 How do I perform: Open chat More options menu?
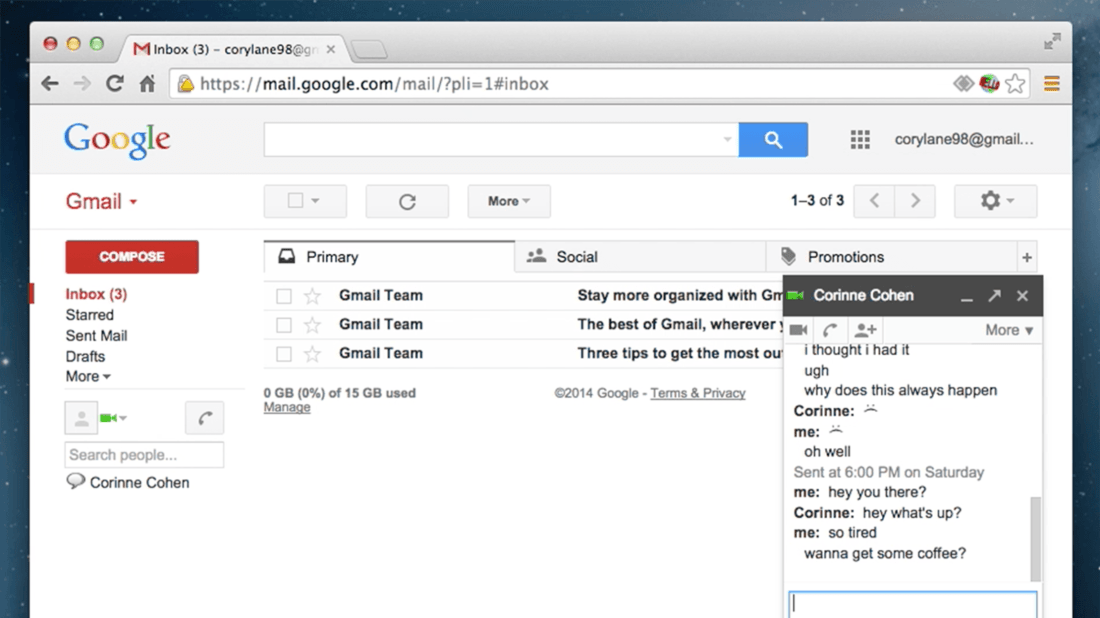click(x=1009, y=330)
